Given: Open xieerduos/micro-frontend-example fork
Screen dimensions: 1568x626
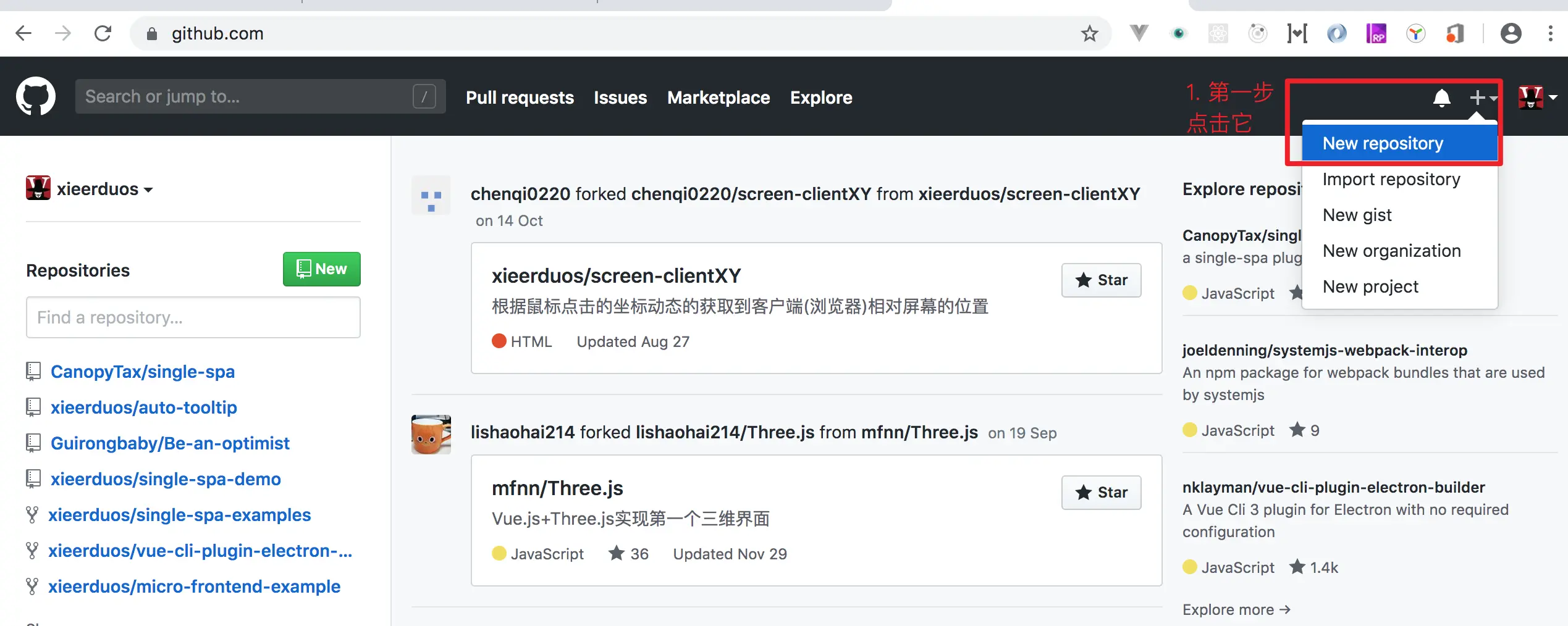Looking at the screenshot, I should [x=195, y=586].
